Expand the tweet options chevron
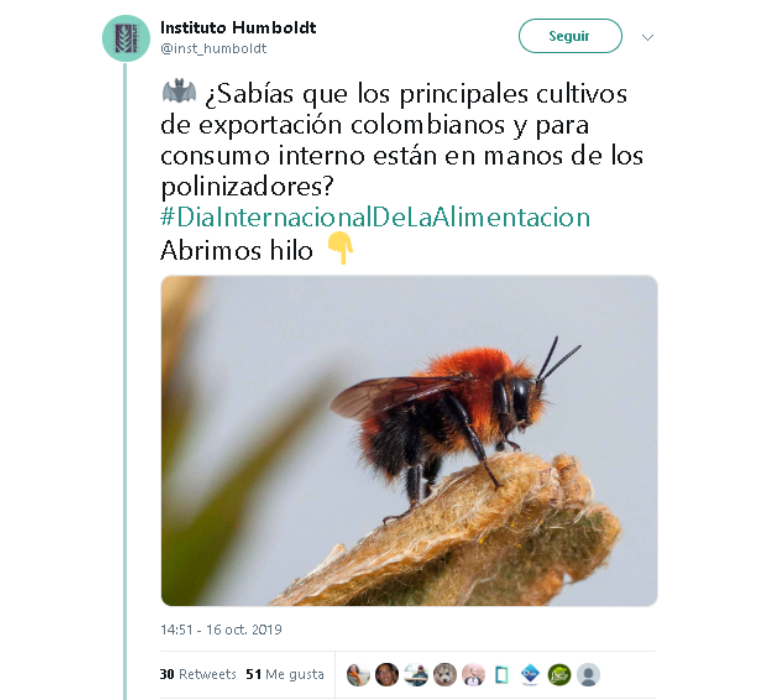 point(648,37)
